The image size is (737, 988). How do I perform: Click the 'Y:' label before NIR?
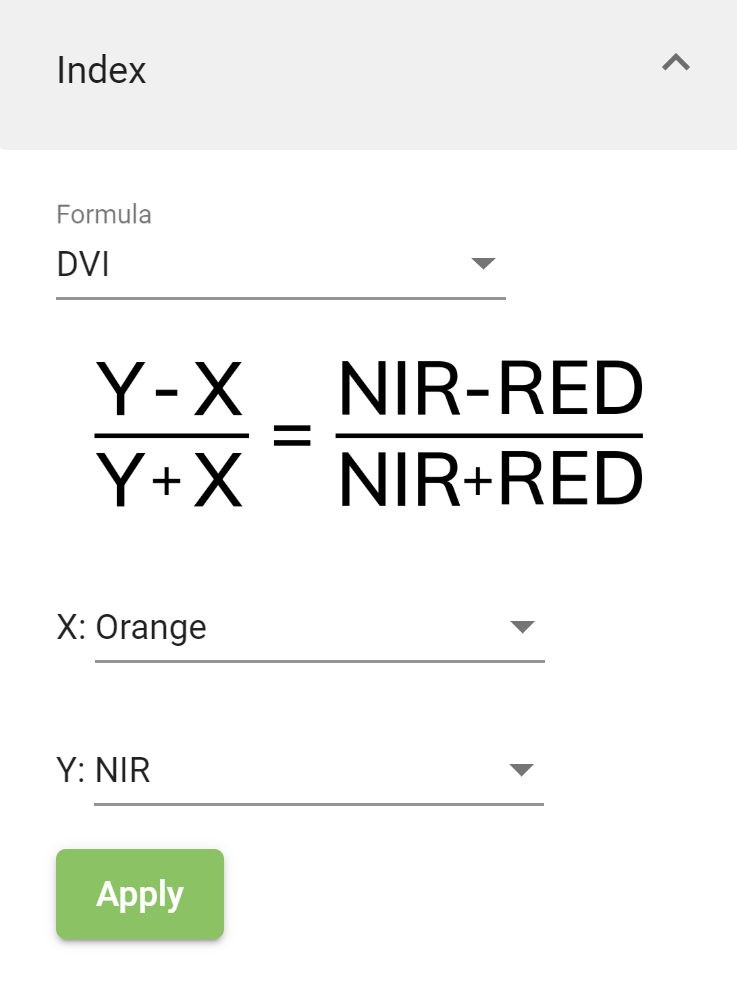(71, 771)
